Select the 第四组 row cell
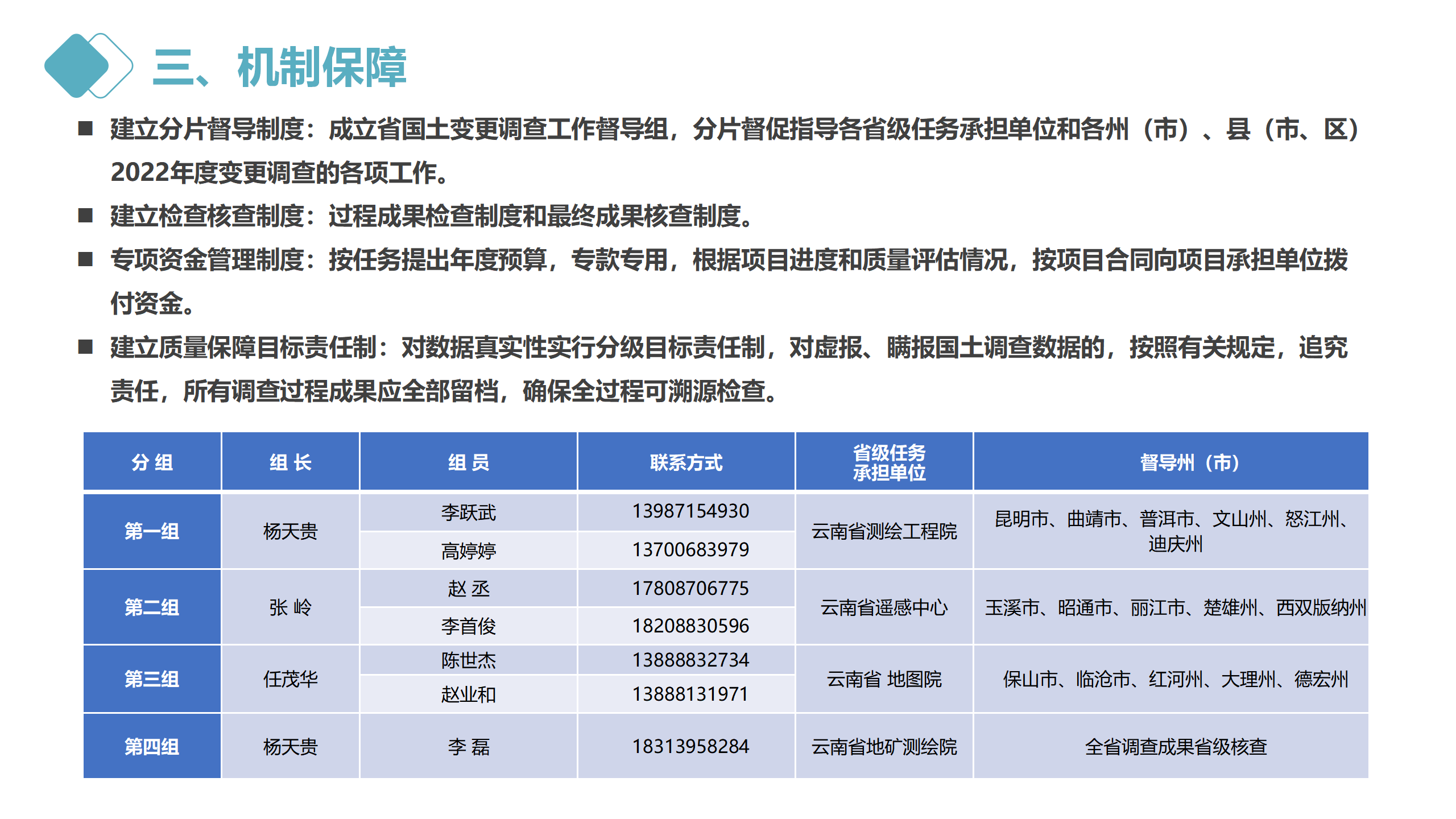 click(x=152, y=746)
